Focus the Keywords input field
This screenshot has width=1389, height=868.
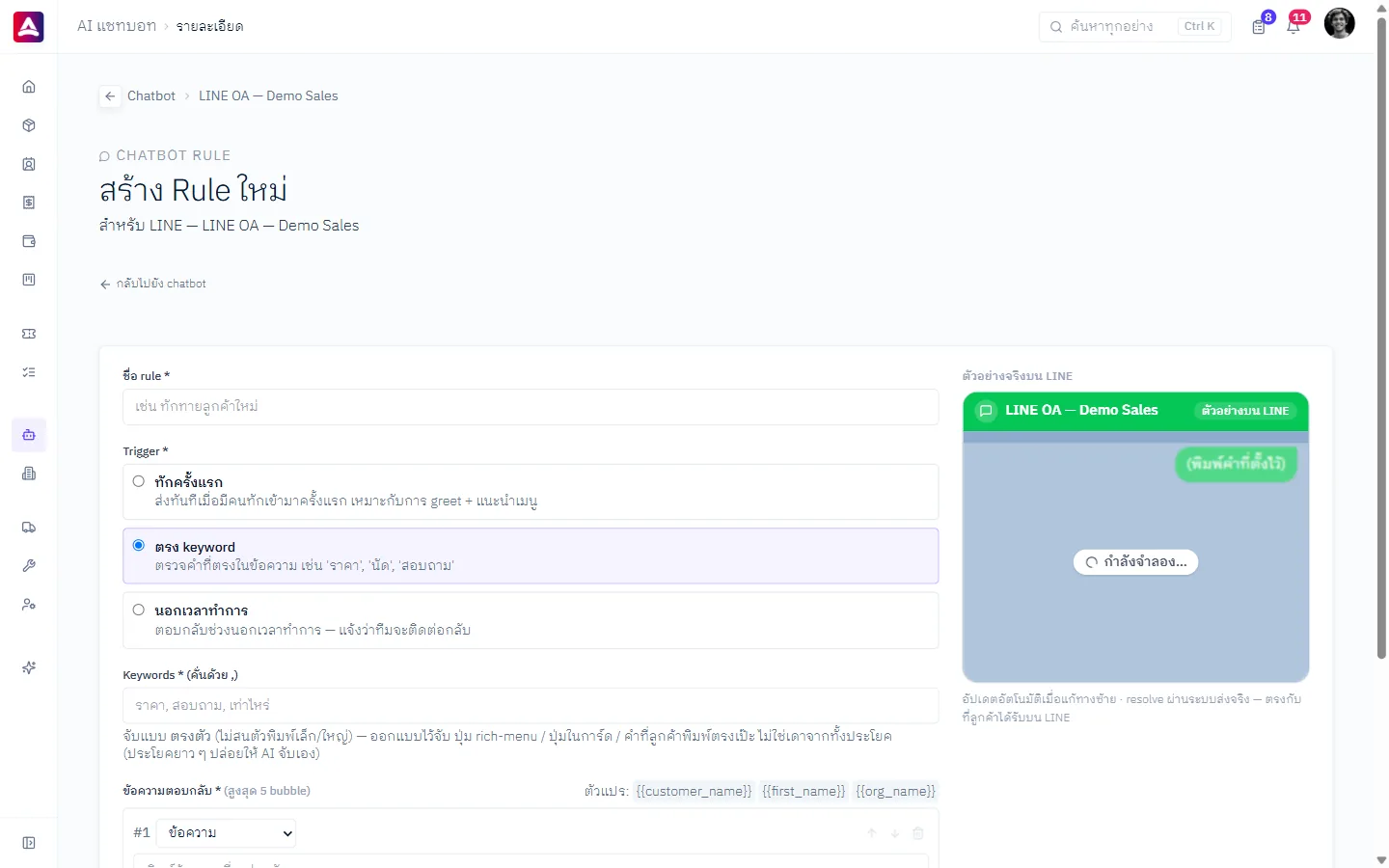(531, 706)
